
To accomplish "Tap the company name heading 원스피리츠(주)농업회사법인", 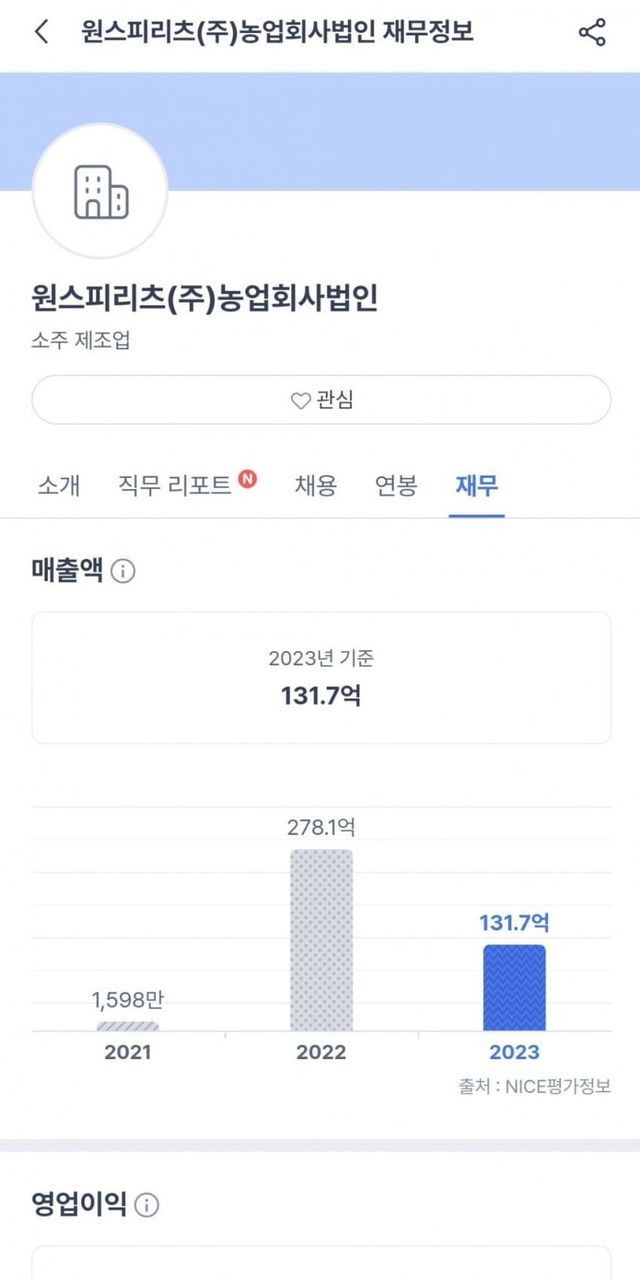I will point(205,298).
